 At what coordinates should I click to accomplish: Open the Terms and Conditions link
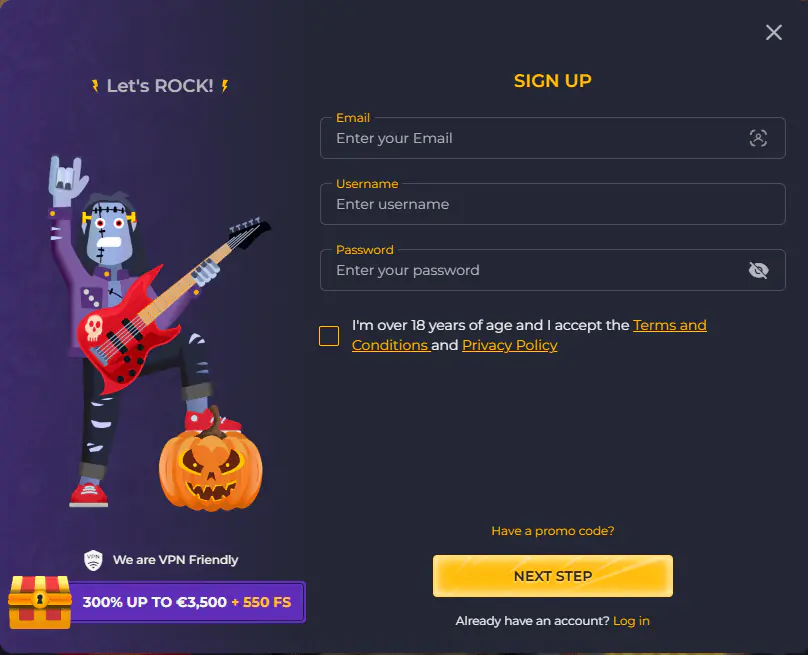(529, 335)
